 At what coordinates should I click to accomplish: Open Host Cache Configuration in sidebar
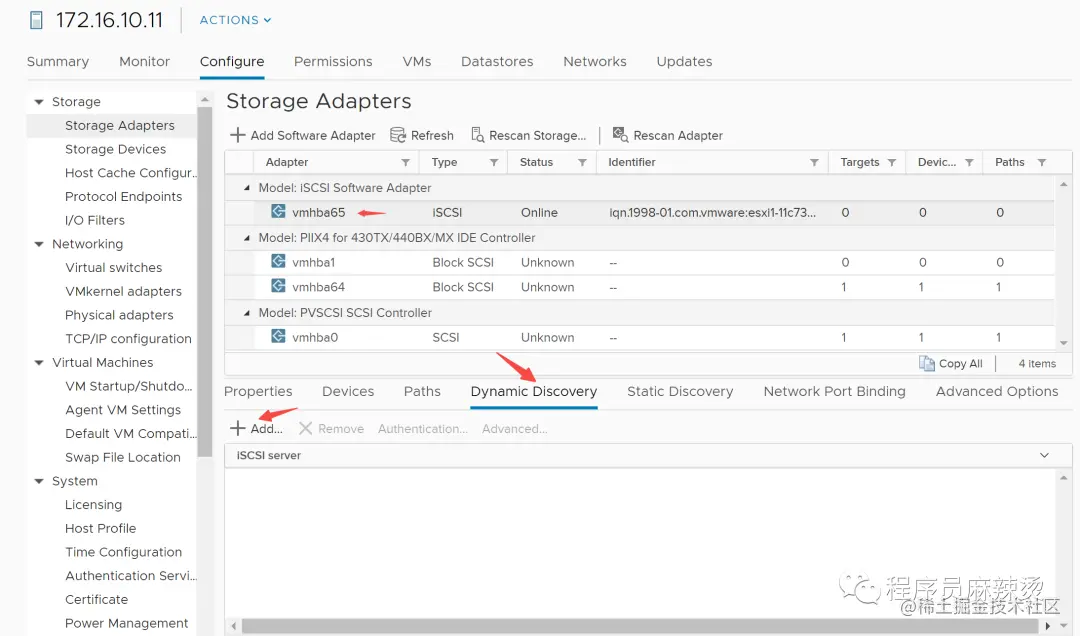pos(130,173)
